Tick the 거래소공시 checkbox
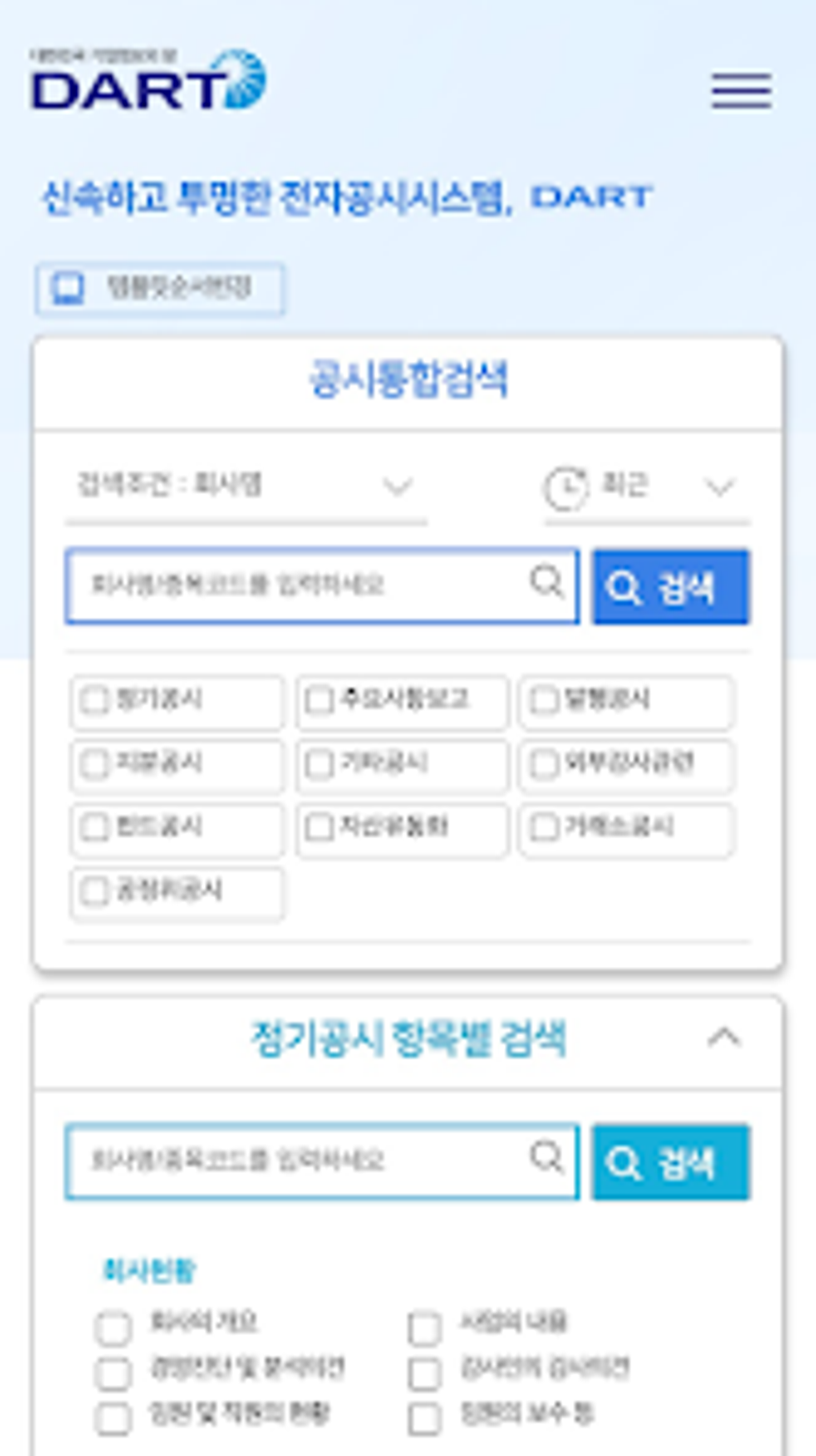 pos(544,827)
